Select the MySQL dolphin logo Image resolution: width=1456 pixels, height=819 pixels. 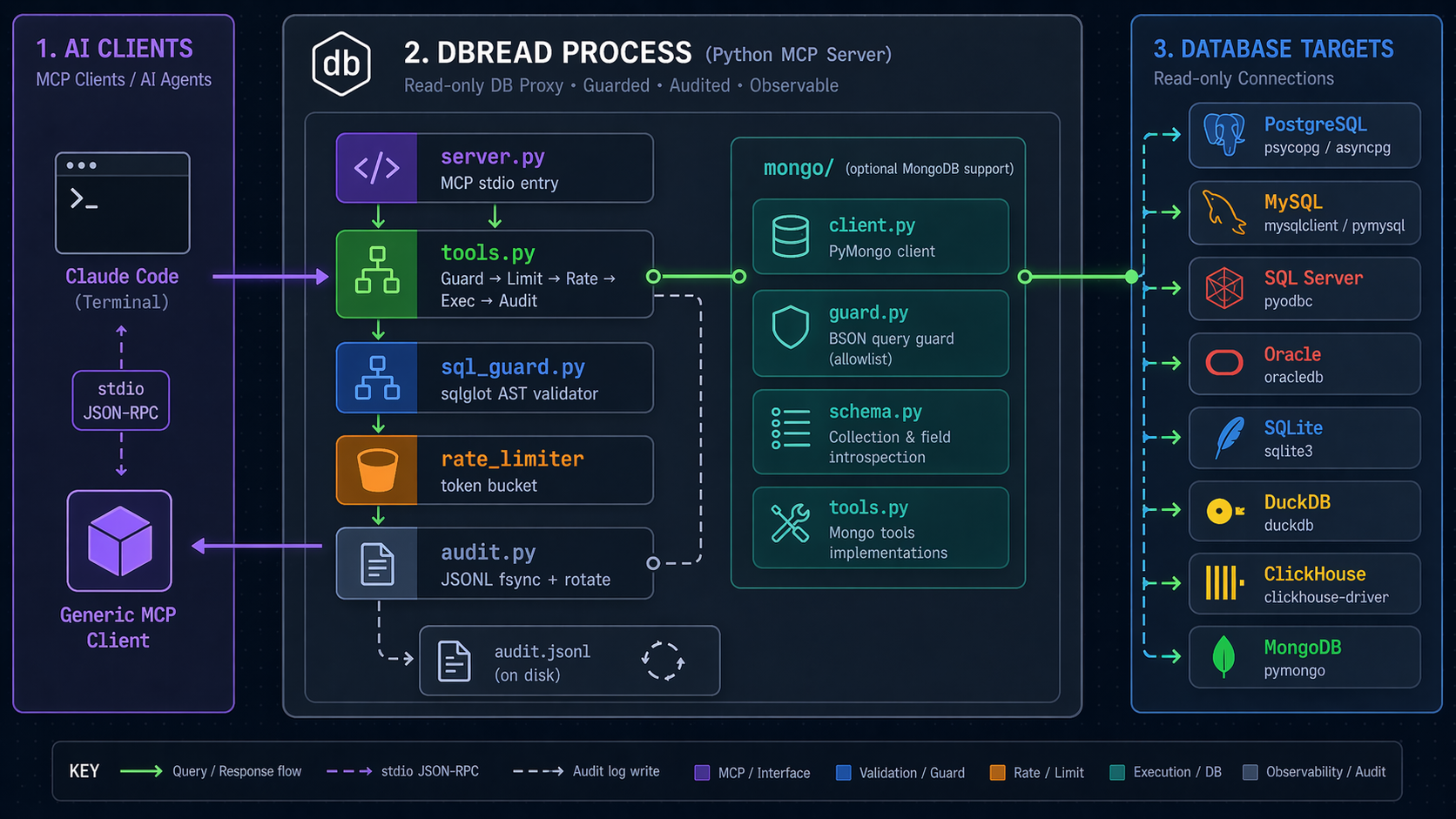(x=1223, y=212)
